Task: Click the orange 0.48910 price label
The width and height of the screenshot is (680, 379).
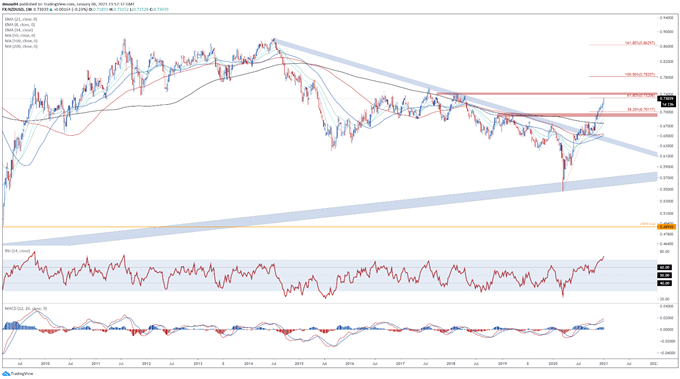Action: tap(667, 227)
